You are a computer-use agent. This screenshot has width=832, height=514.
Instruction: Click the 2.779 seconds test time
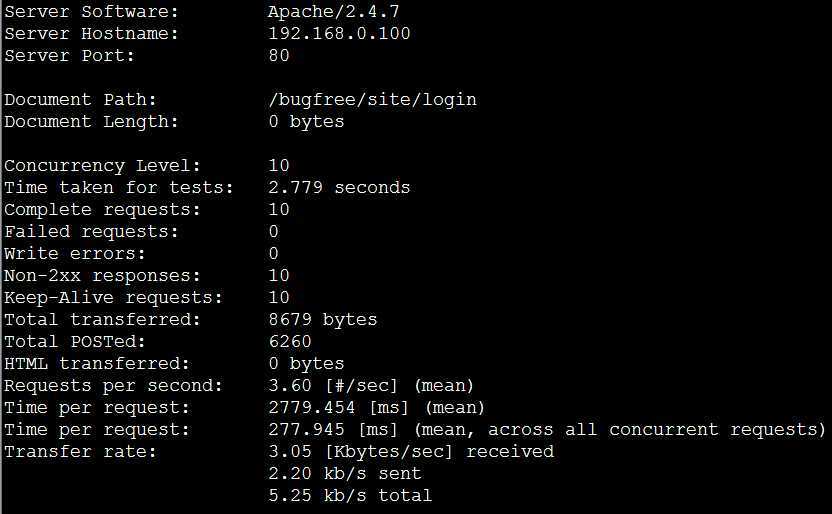coord(339,188)
